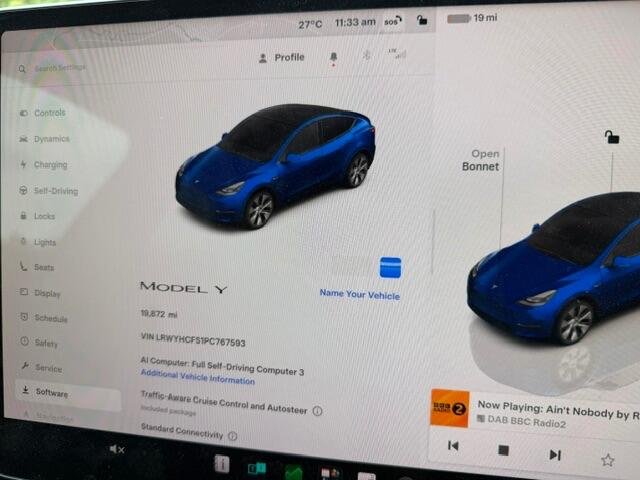Tap Open Bonnet on the car view

point(480,160)
